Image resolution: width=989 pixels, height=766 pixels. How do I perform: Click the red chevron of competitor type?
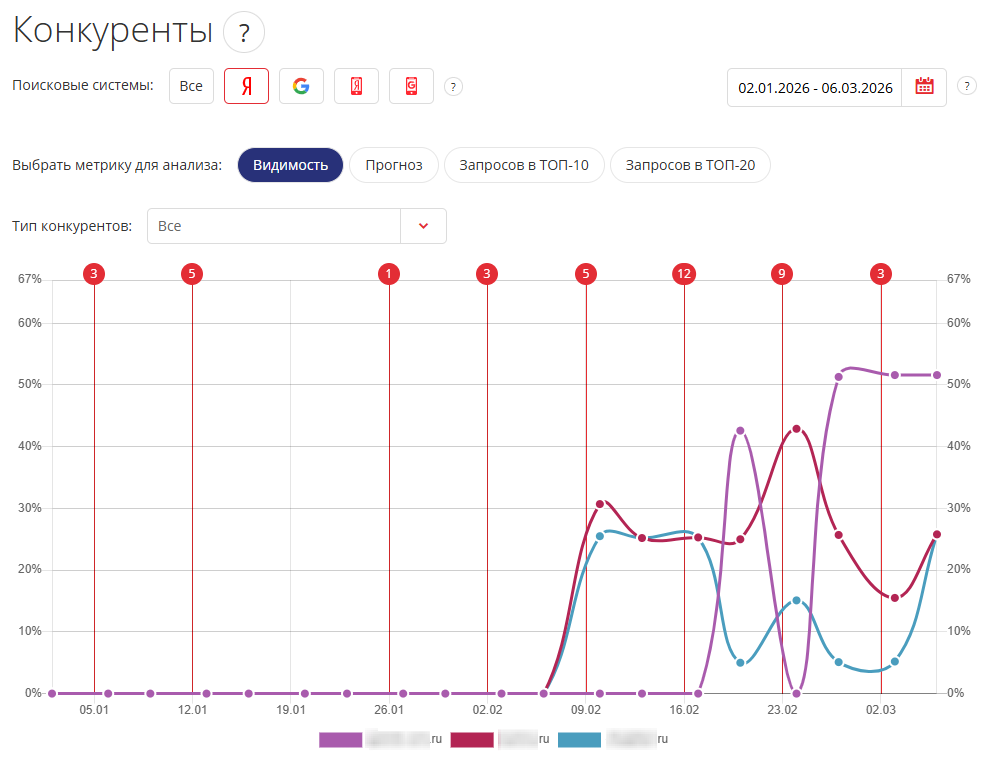point(423,226)
